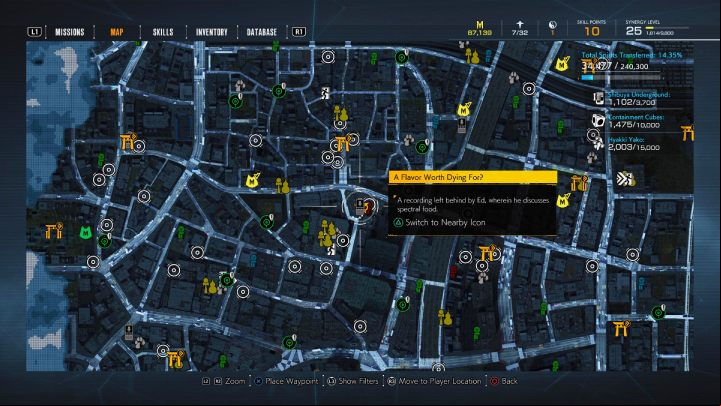Click the Total Spirits Transferred progress bar
Image resolution: width=721 pixels, height=406 pixels.
coord(621,78)
